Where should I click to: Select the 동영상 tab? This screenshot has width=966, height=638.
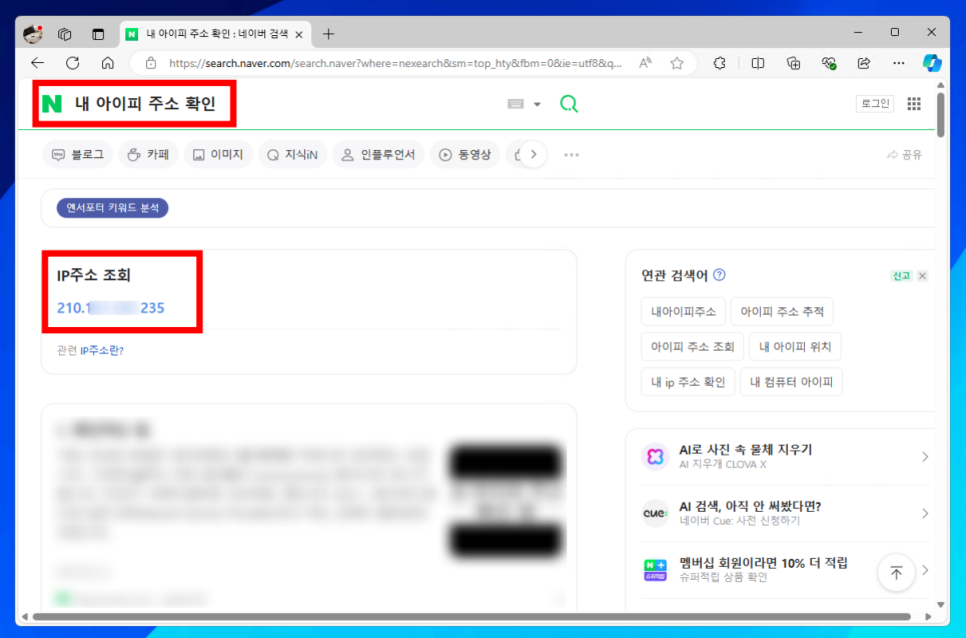(x=465, y=155)
